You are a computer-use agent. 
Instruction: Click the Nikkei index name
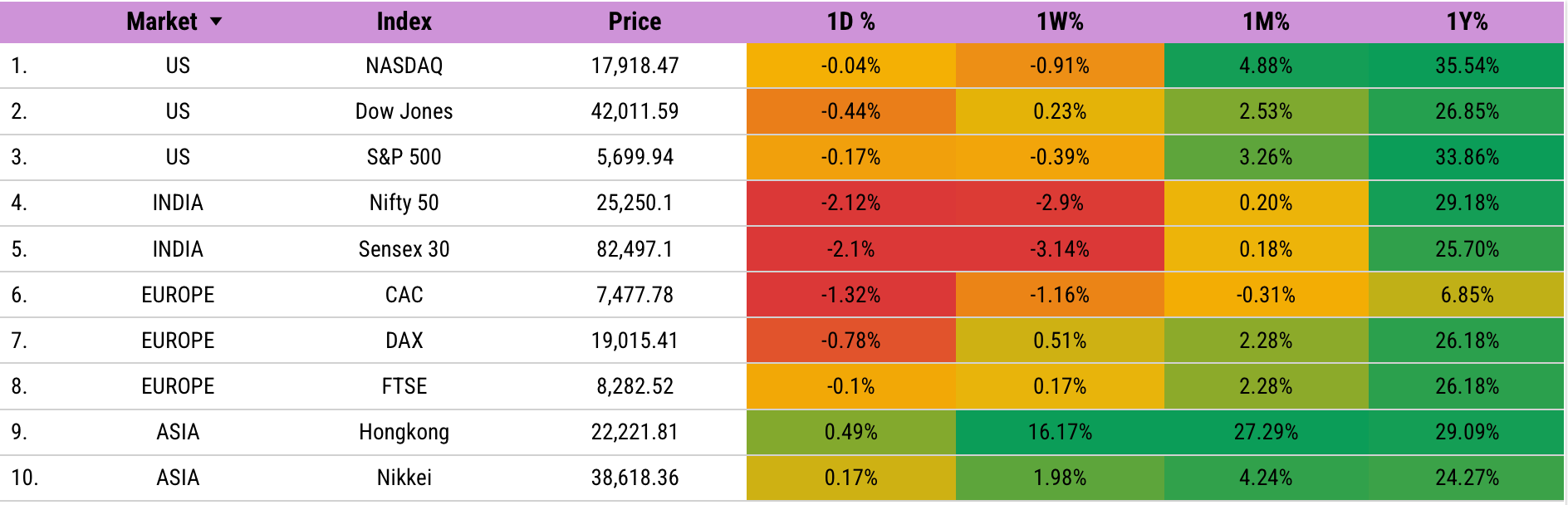click(x=404, y=478)
